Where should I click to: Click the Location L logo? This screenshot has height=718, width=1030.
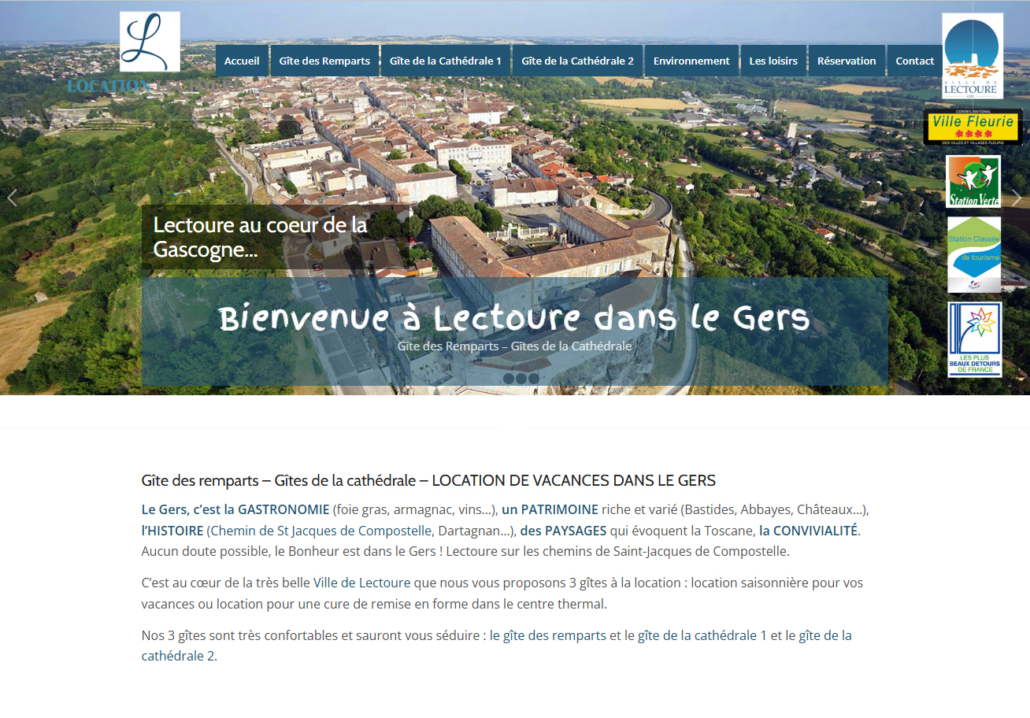(x=149, y=43)
